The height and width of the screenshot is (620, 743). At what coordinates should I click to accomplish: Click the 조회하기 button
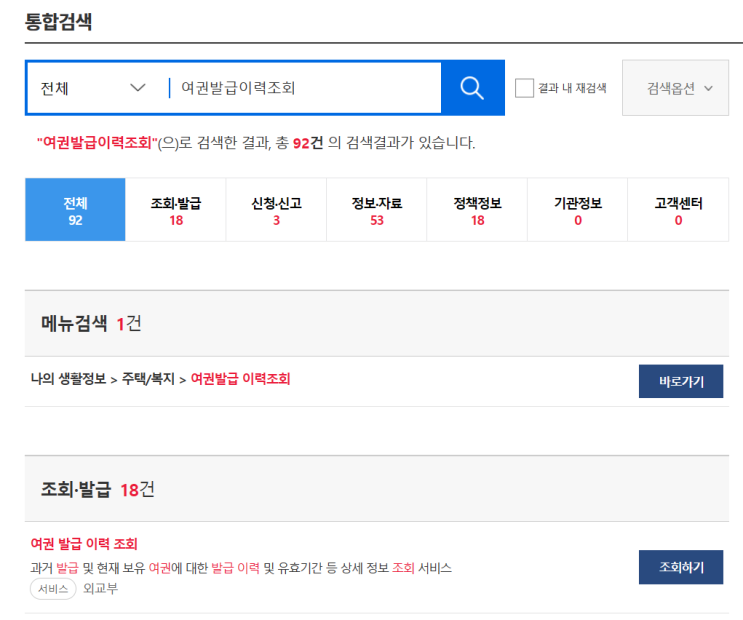coord(681,567)
